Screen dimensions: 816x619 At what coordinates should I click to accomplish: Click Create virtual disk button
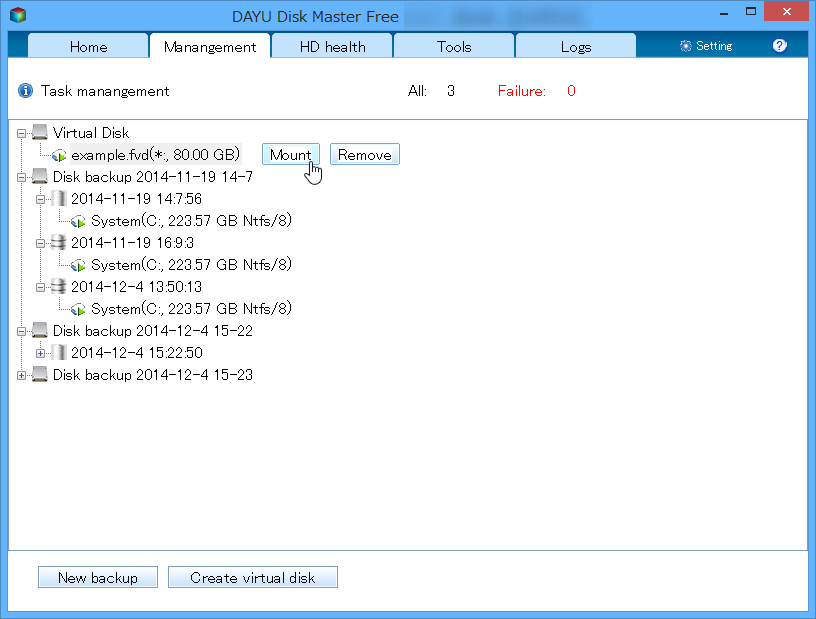tap(252, 577)
